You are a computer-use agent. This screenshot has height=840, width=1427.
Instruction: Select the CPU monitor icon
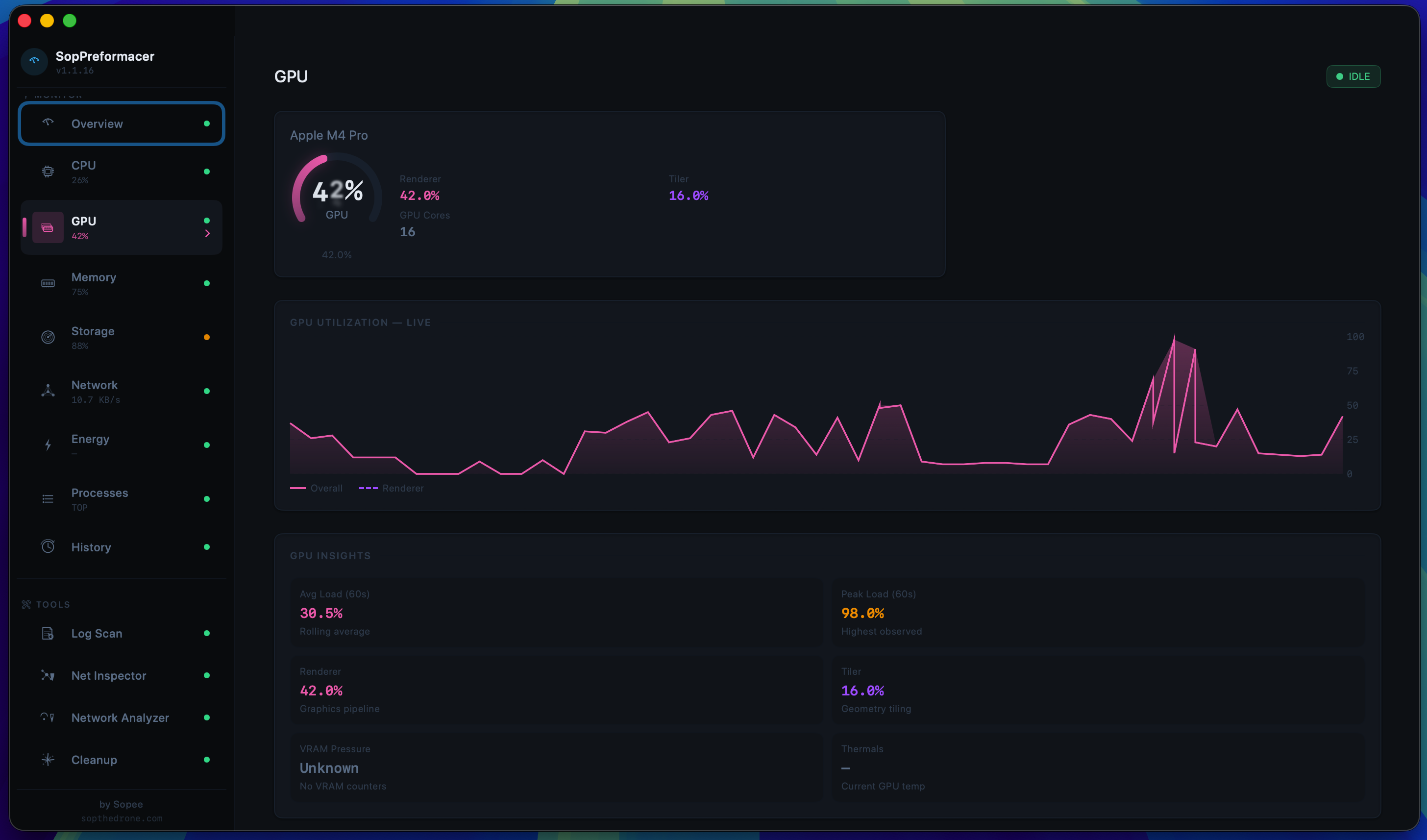48,172
